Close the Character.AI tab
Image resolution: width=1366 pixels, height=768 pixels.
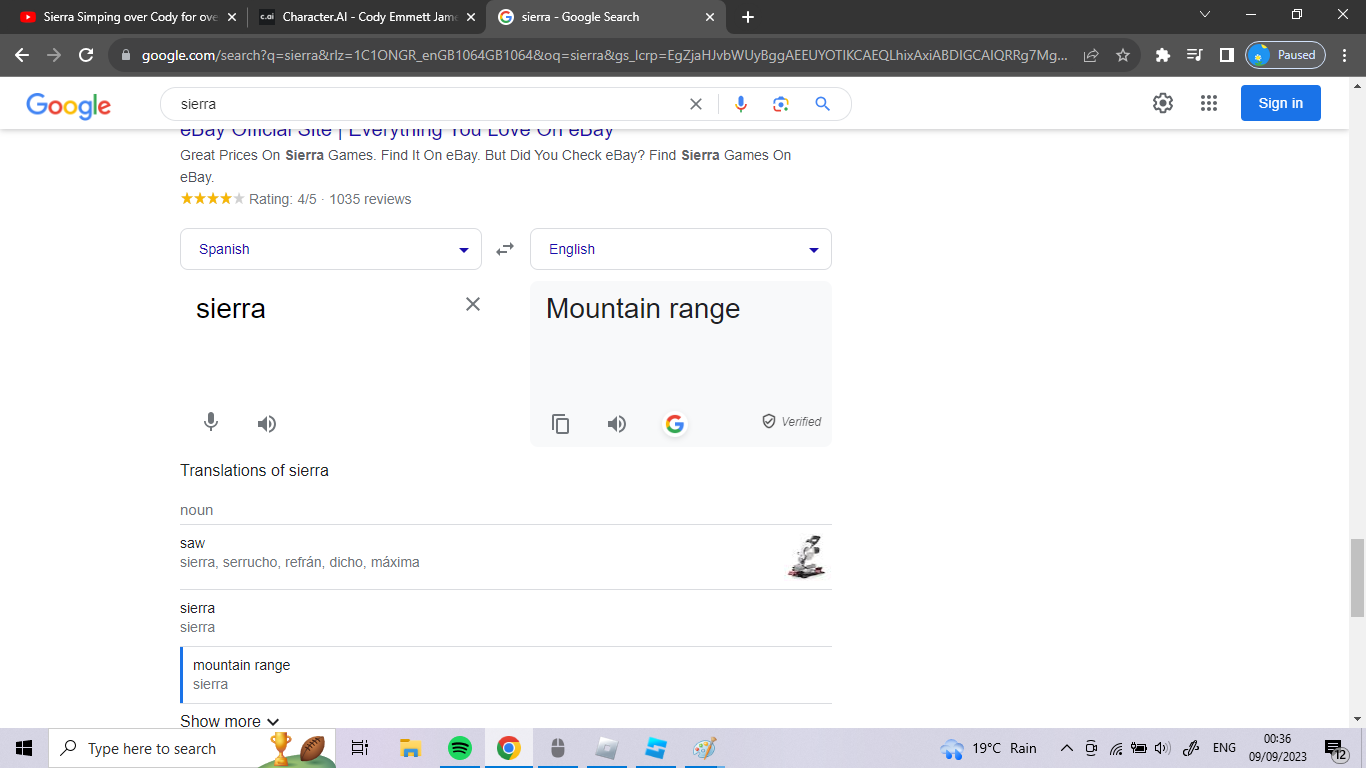click(470, 17)
